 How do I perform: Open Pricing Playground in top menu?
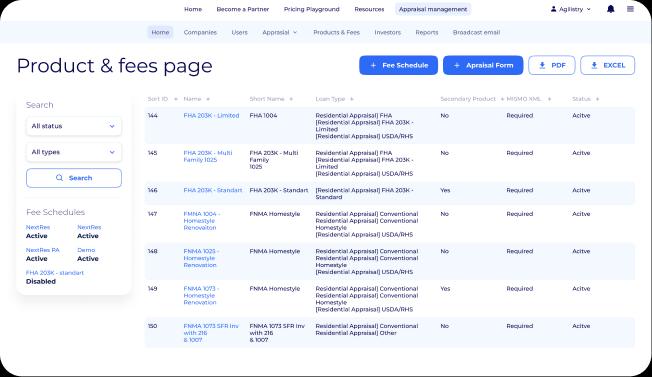(x=311, y=9)
